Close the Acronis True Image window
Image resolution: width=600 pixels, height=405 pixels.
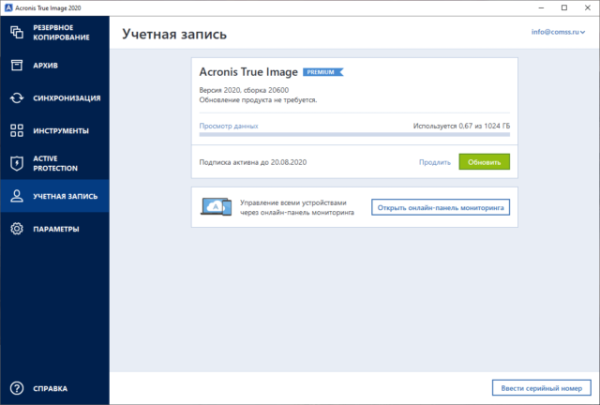[587, 8]
